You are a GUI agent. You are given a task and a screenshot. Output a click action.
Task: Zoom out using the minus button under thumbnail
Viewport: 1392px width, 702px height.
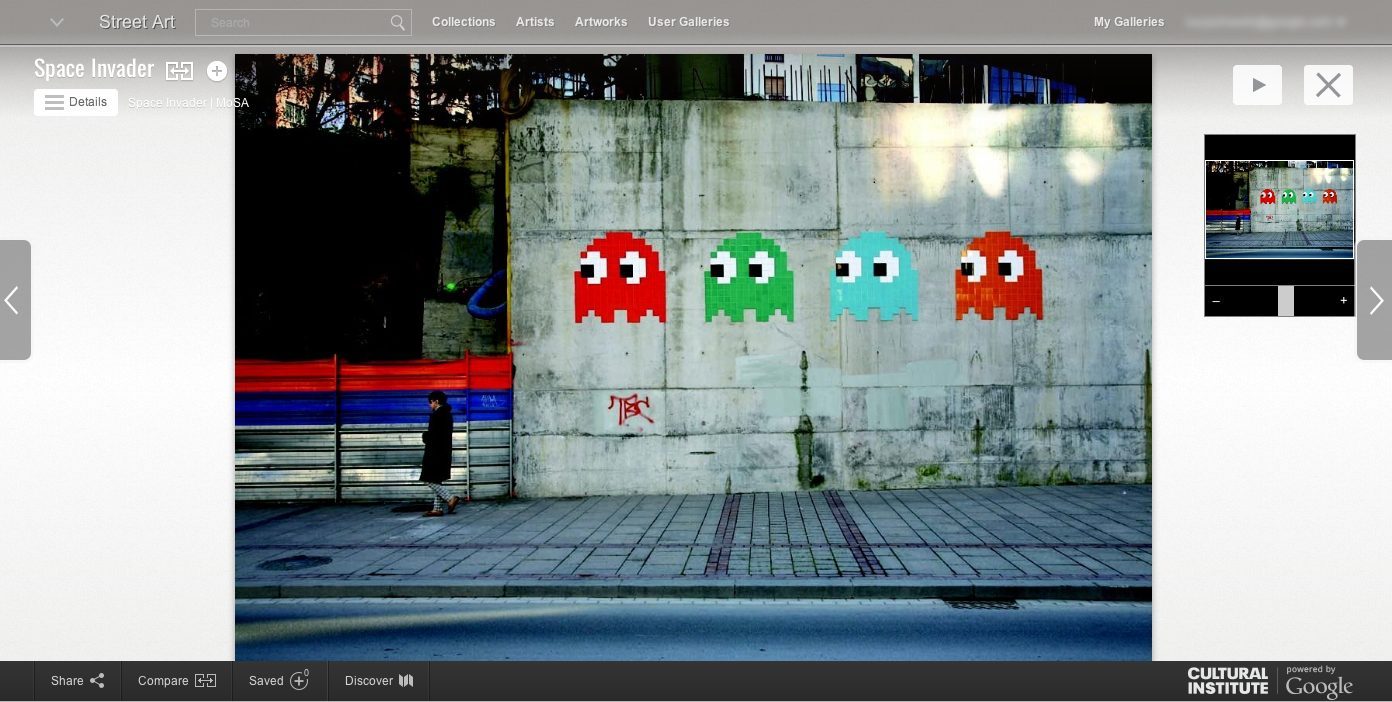pos(1216,301)
